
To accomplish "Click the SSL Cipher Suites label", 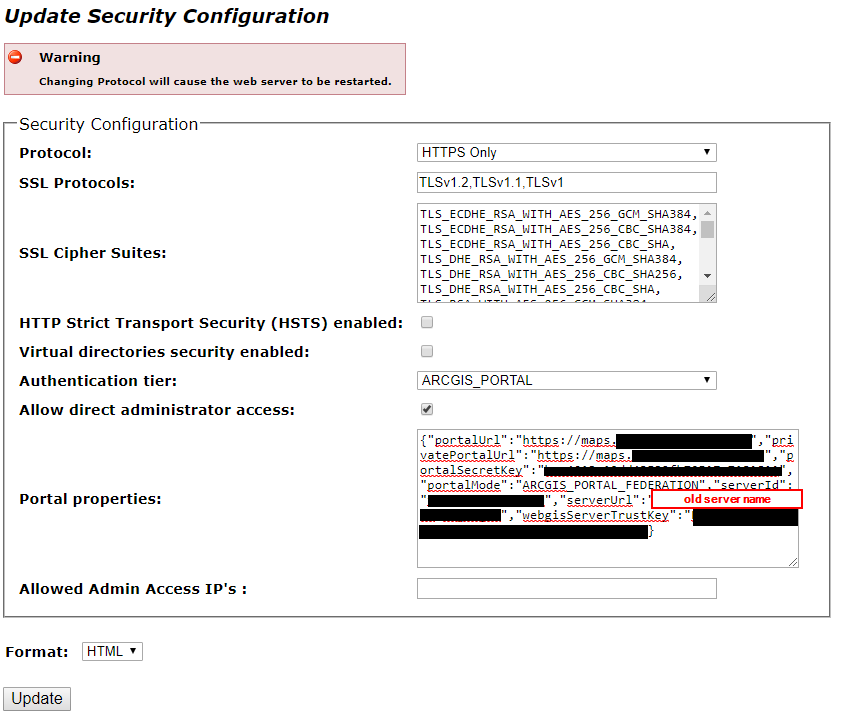I will pos(92,253).
